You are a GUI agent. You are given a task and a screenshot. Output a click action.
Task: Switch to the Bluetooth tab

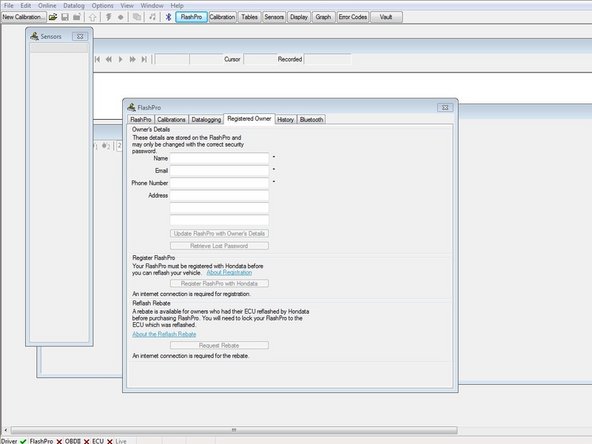point(311,119)
